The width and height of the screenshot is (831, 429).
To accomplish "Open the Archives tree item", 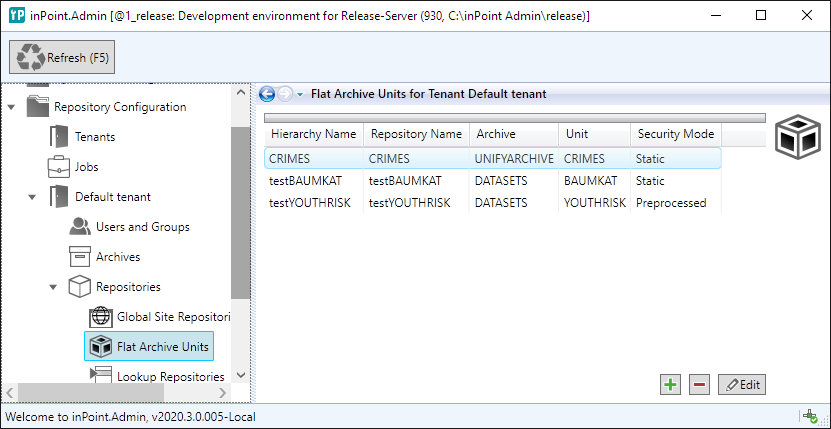I will (118, 257).
